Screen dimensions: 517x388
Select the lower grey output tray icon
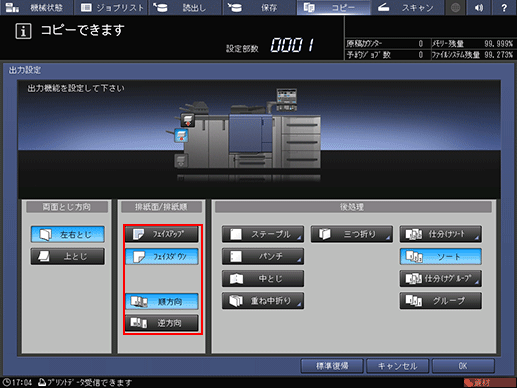(x=181, y=161)
